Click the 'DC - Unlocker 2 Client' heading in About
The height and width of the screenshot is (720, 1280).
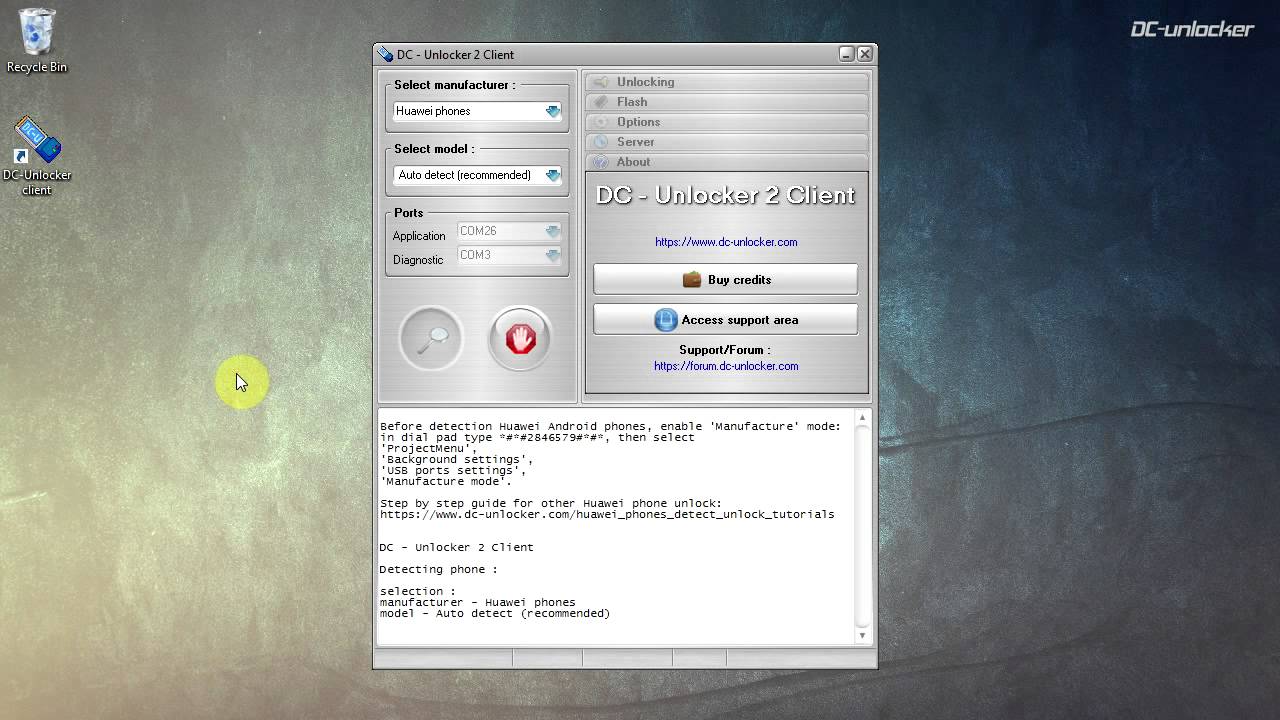pos(726,195)
